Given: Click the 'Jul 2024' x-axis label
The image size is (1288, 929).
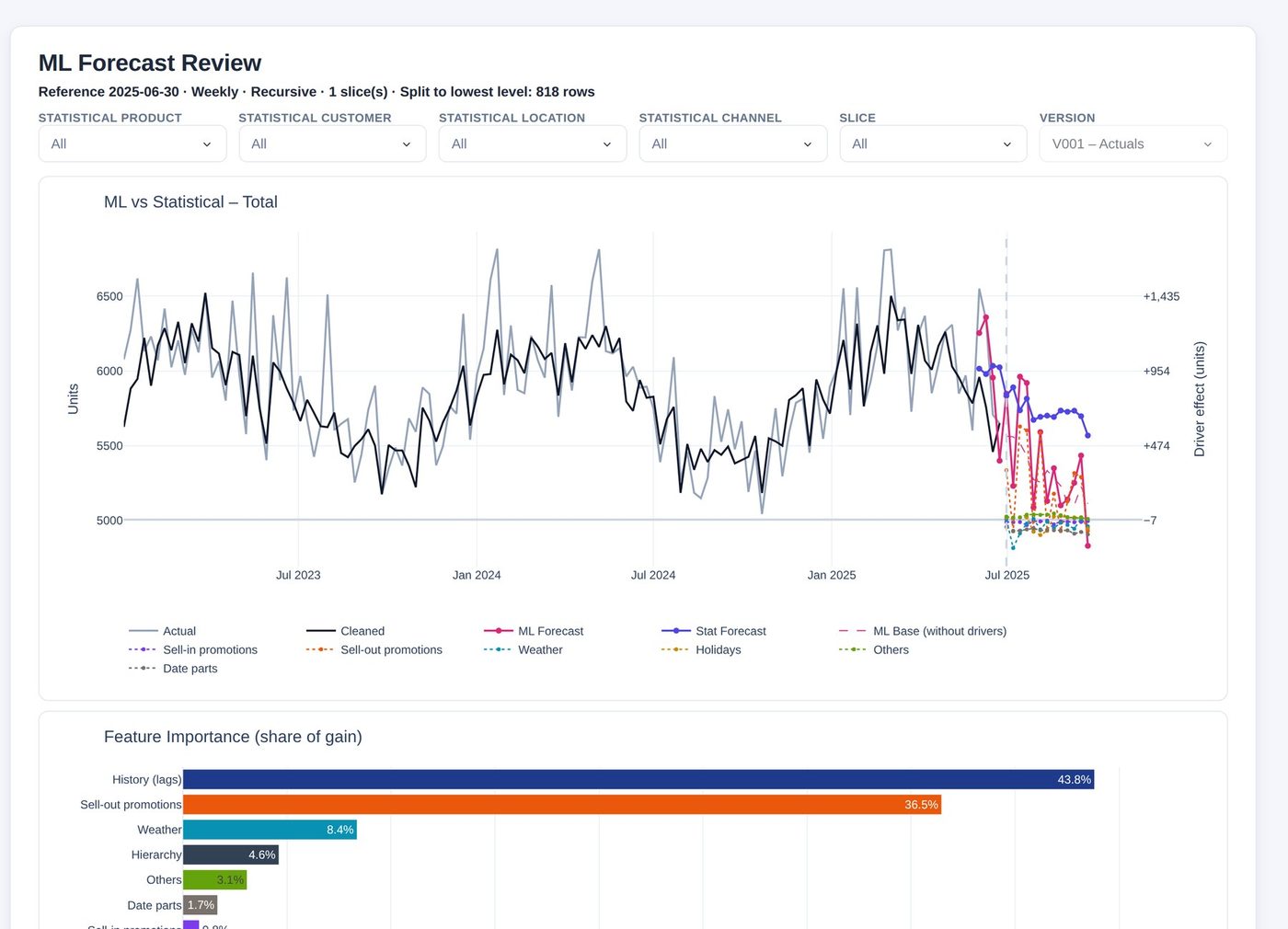Looking at the screenshot, I should point(653,575).
